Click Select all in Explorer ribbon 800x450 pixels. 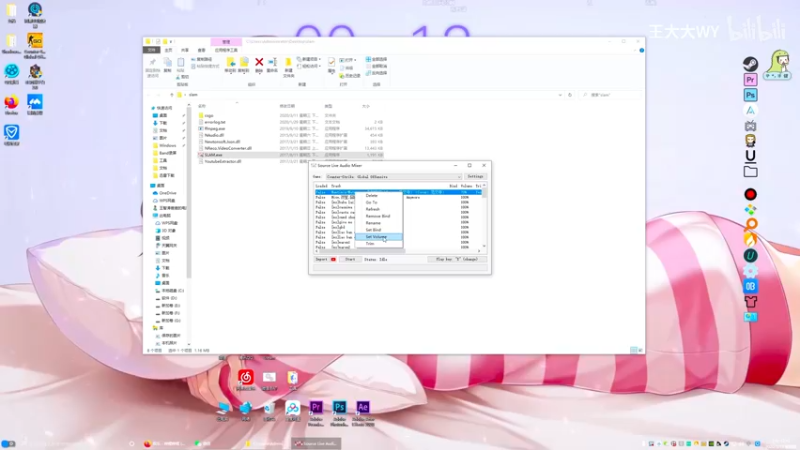click(x=377, y=60)
